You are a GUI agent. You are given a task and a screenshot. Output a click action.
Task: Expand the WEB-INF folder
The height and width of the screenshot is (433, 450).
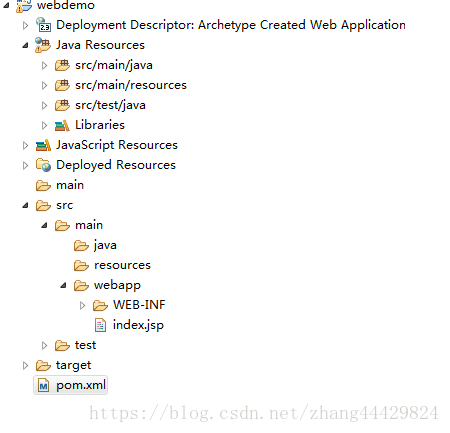coord(82,305)
